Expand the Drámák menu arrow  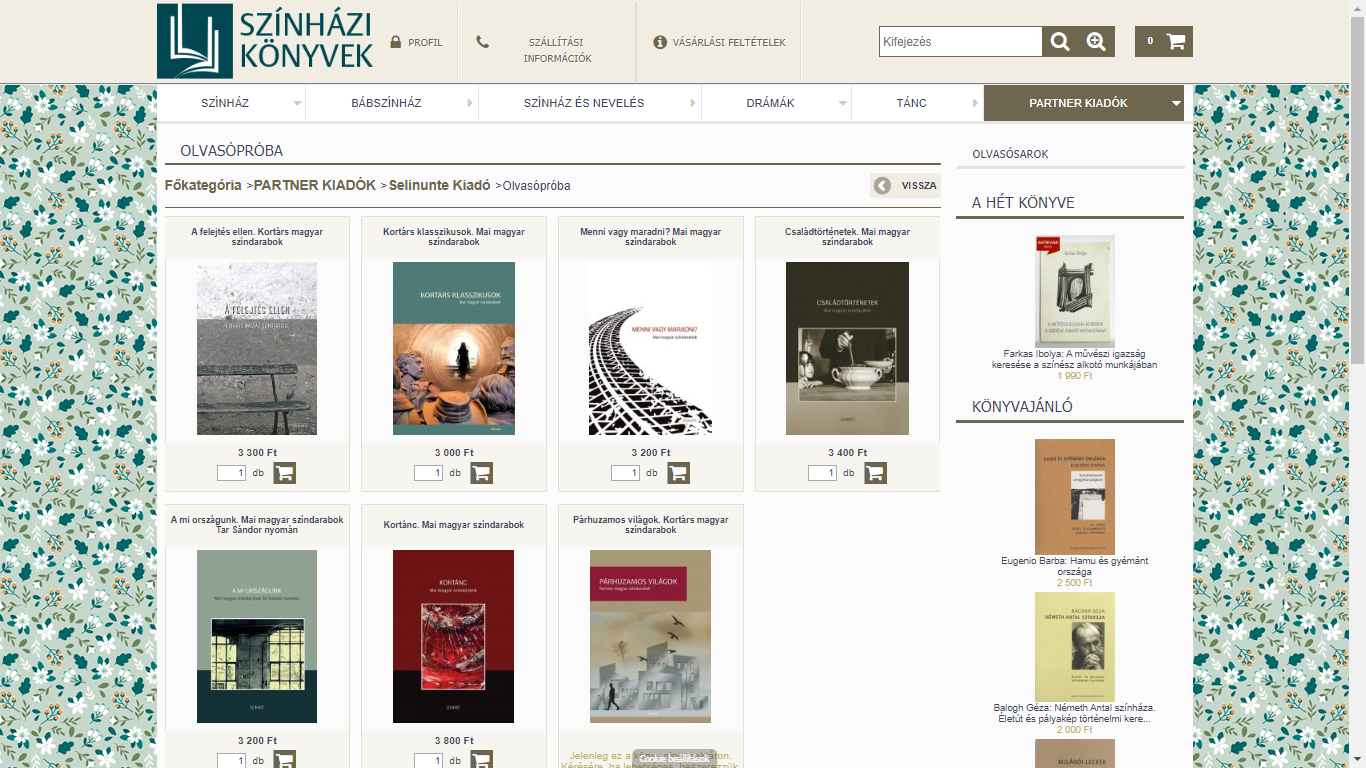pos(843,103)
